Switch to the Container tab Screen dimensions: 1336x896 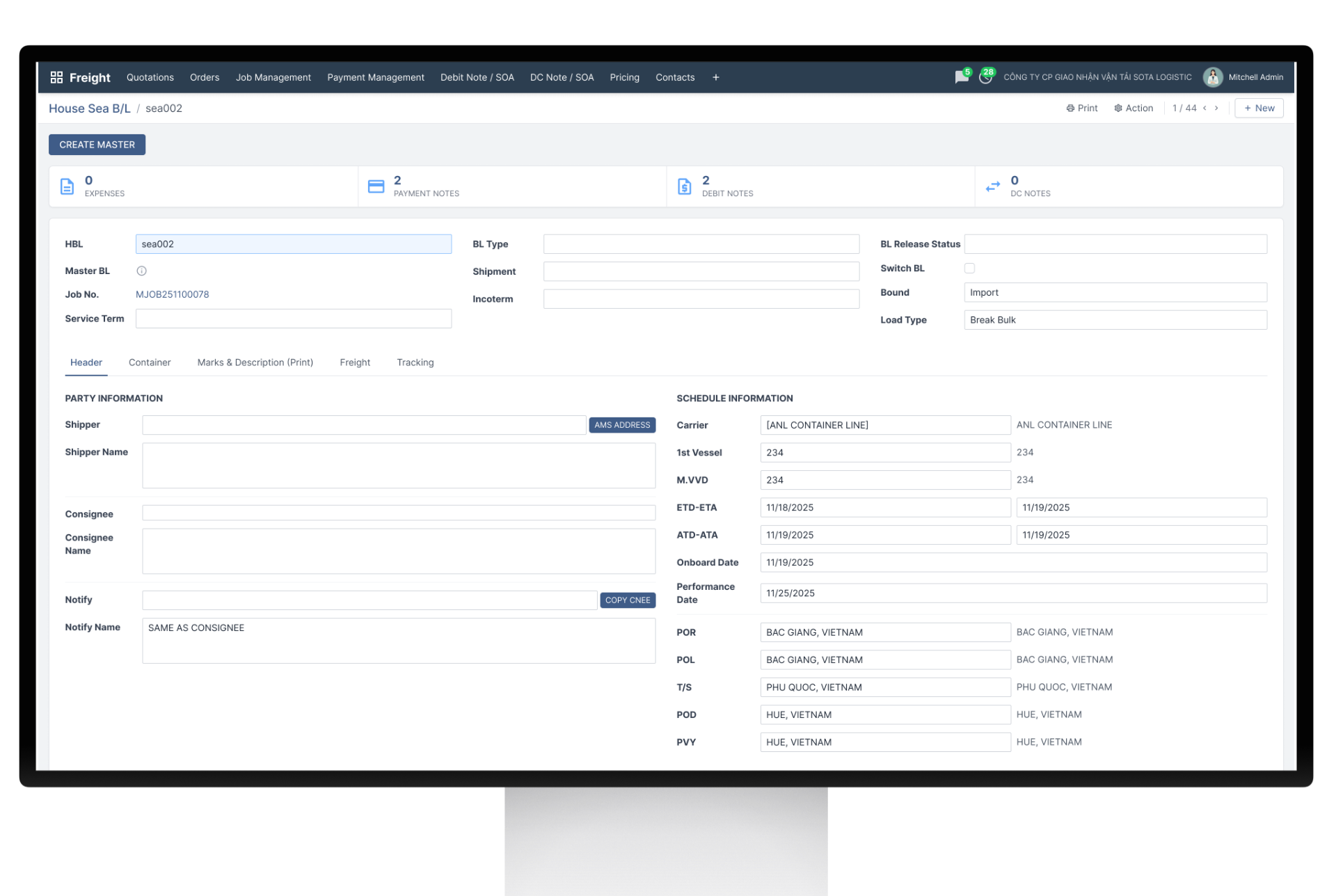150,362
